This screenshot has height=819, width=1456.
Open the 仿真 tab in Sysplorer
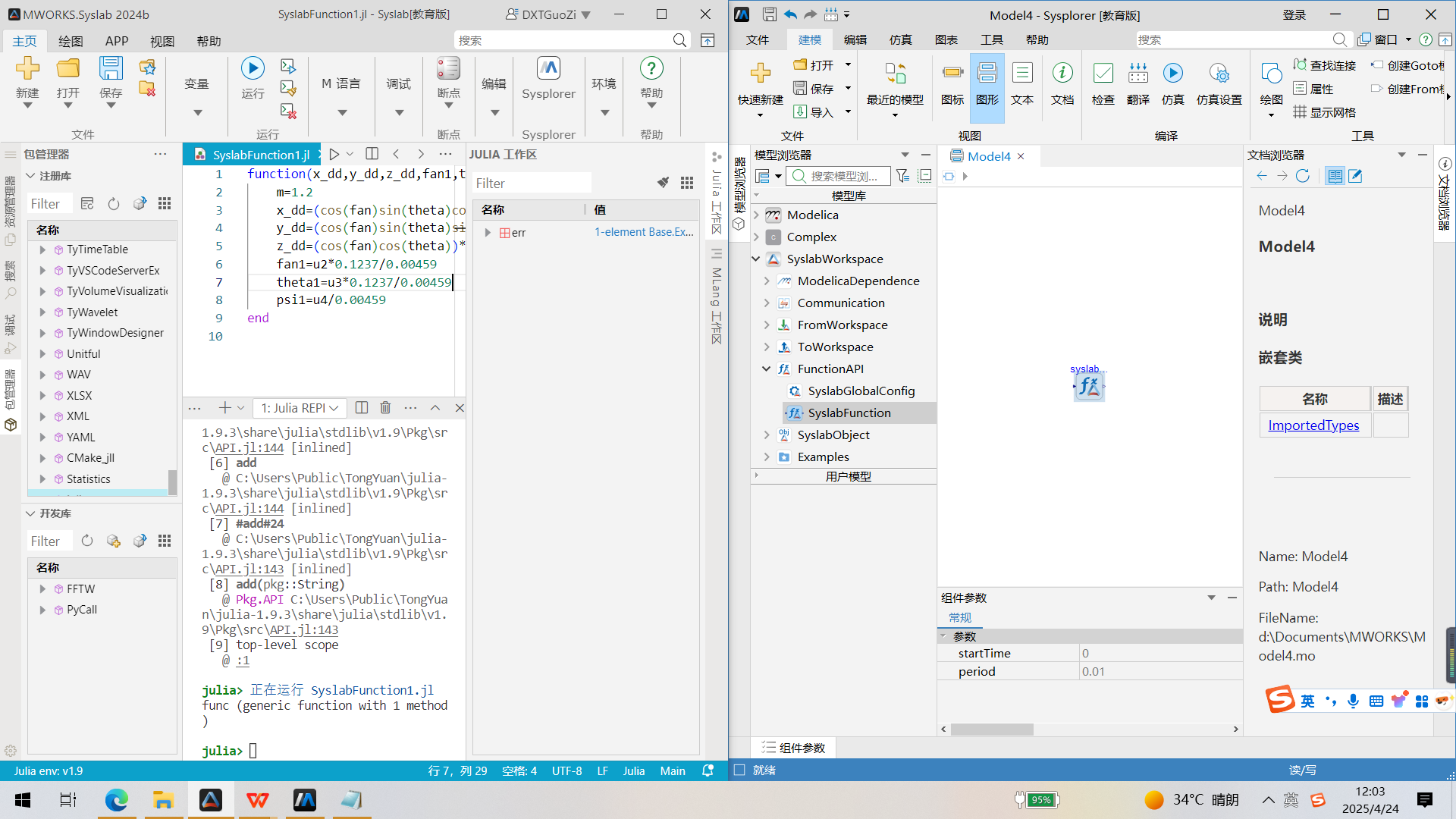[x=901, y=40]
